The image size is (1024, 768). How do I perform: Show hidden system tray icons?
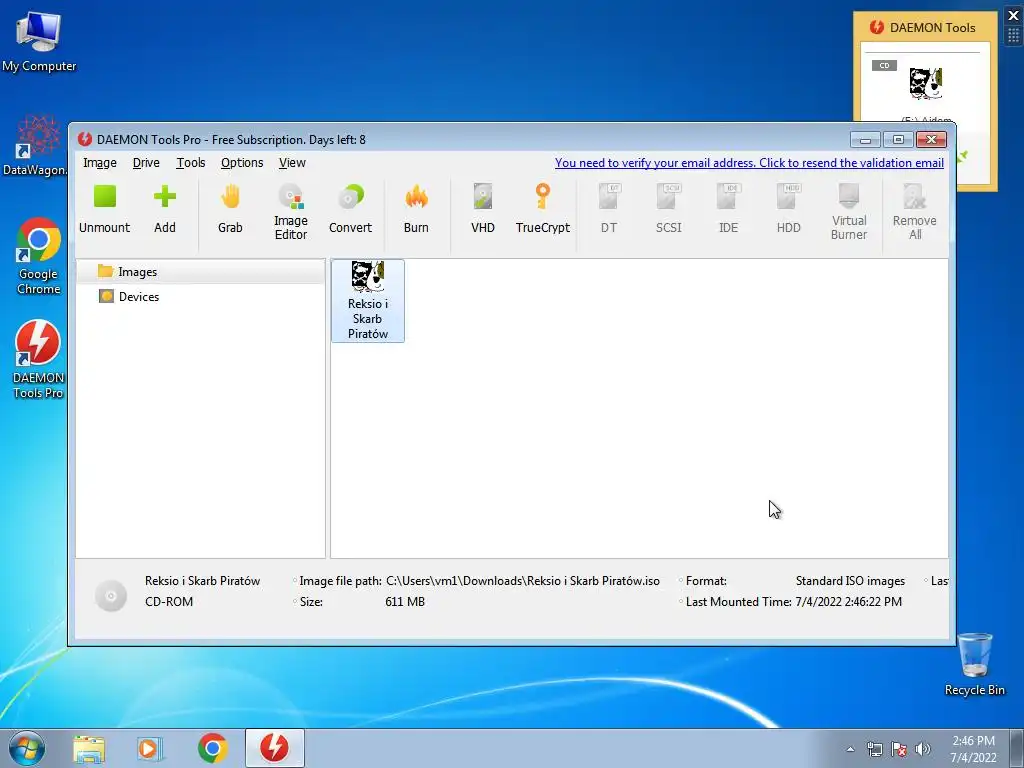click(x=850, y=749)
